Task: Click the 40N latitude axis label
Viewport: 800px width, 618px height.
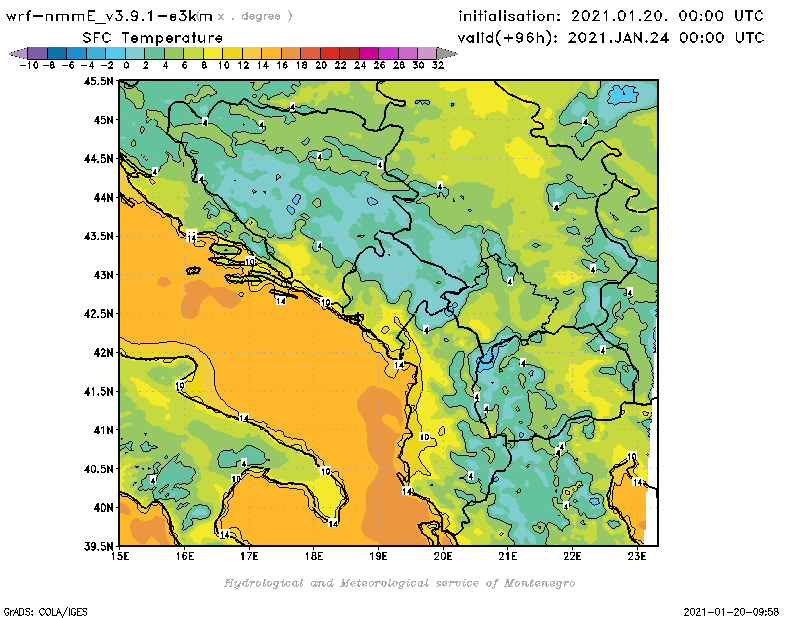Action: (104, 508)
